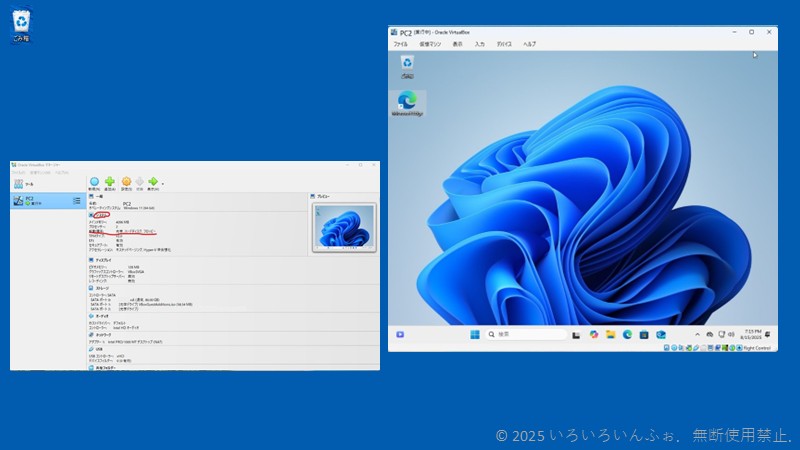Click the widgets icon on guest taskbar left

click(400, 335)
